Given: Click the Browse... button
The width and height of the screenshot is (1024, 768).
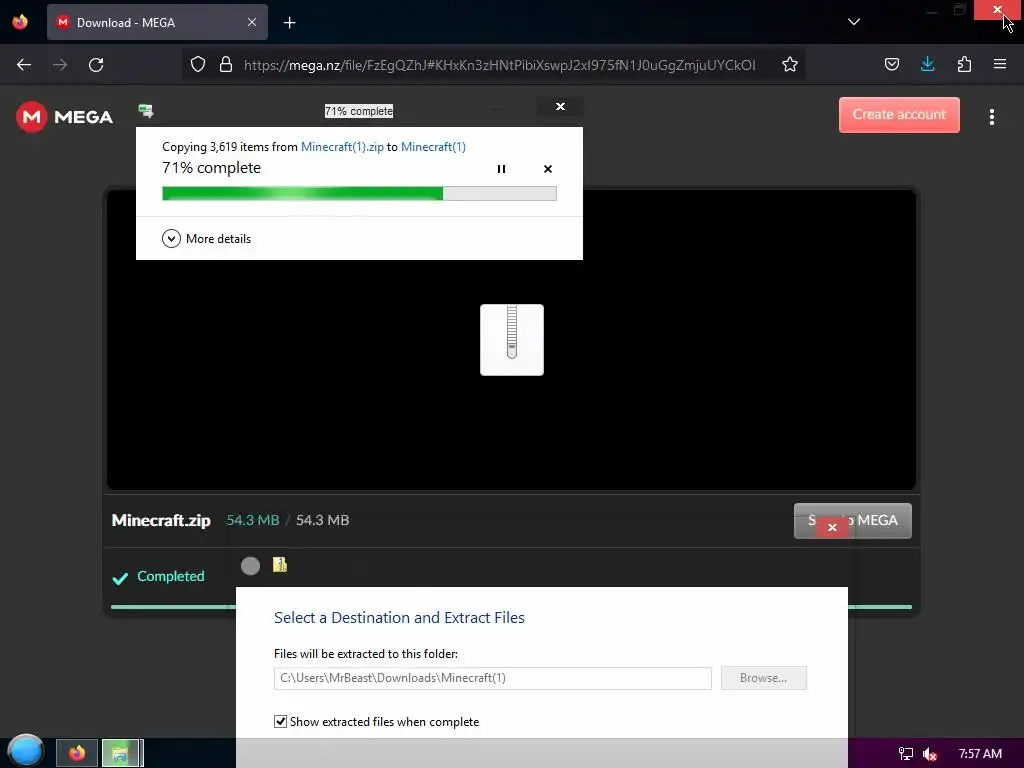Looking at the screenshot, I should pyautogui.click(x=763, y=678).
